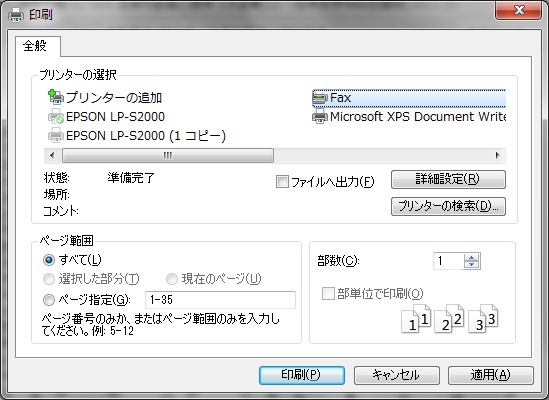The height and width of the screenshot is (400, 549).
Task: Select the すべて radio button
Action: click(x=49, y=260)
